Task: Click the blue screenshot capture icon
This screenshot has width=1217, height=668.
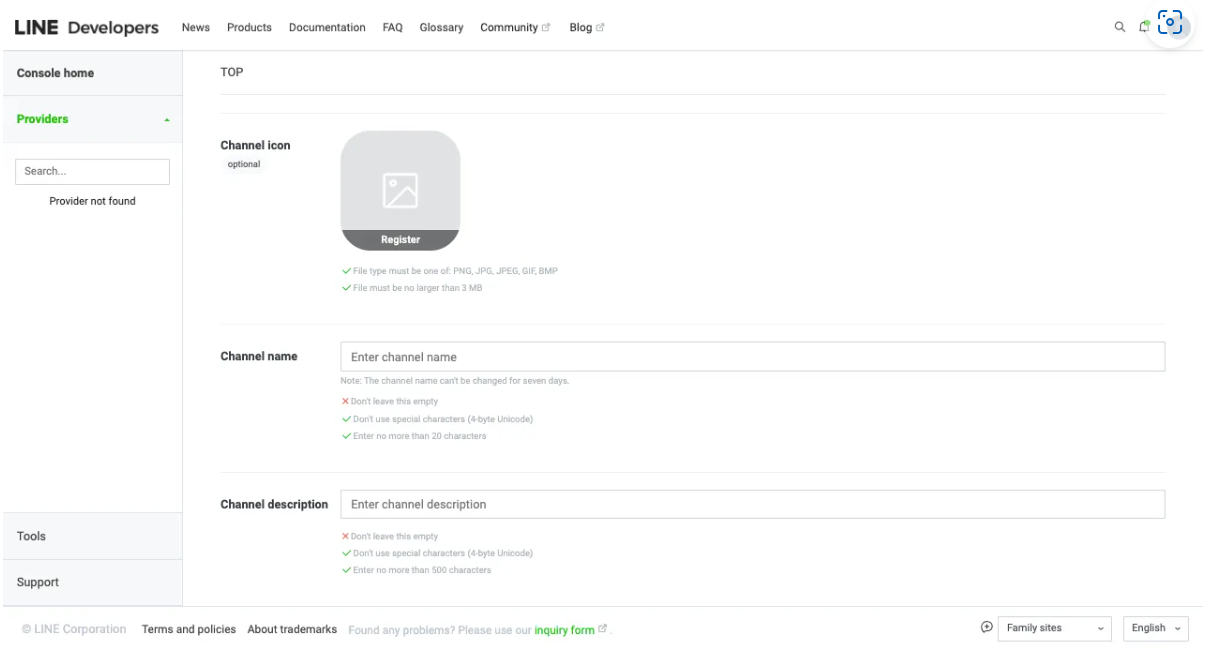Action: [x=1169, y=22]
